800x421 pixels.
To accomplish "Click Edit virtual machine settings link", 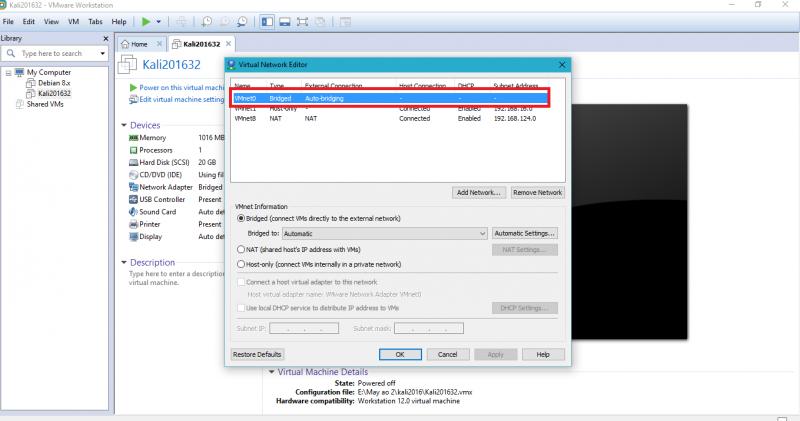I will (182, 100).
